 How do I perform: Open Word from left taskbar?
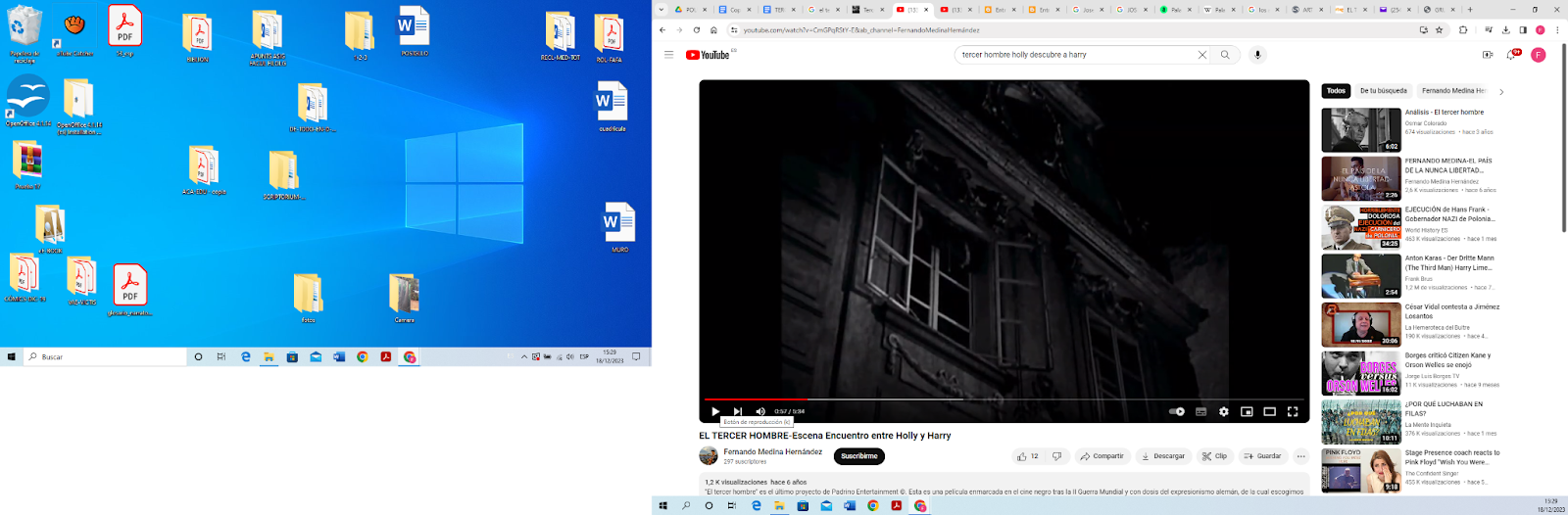click(x=339, y=357)
